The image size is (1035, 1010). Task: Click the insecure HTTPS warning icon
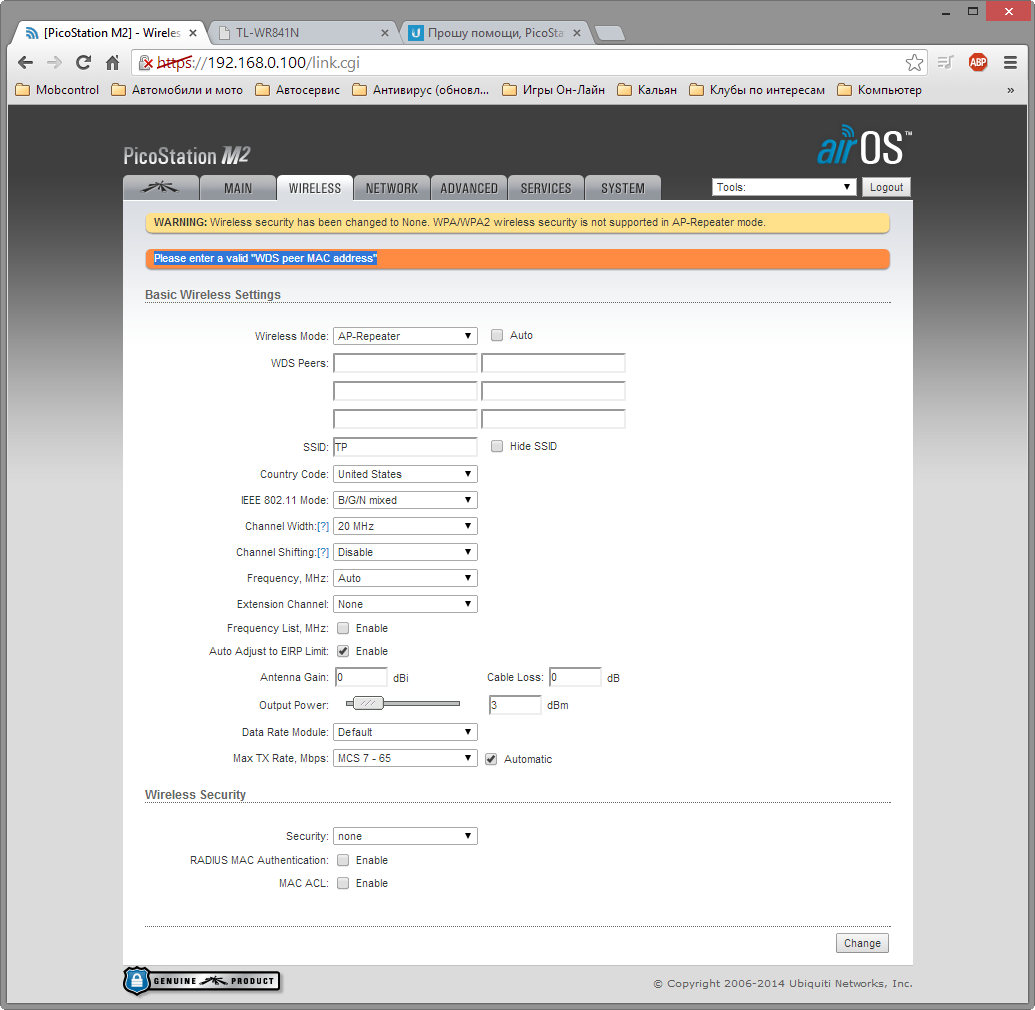pos(146,63)
